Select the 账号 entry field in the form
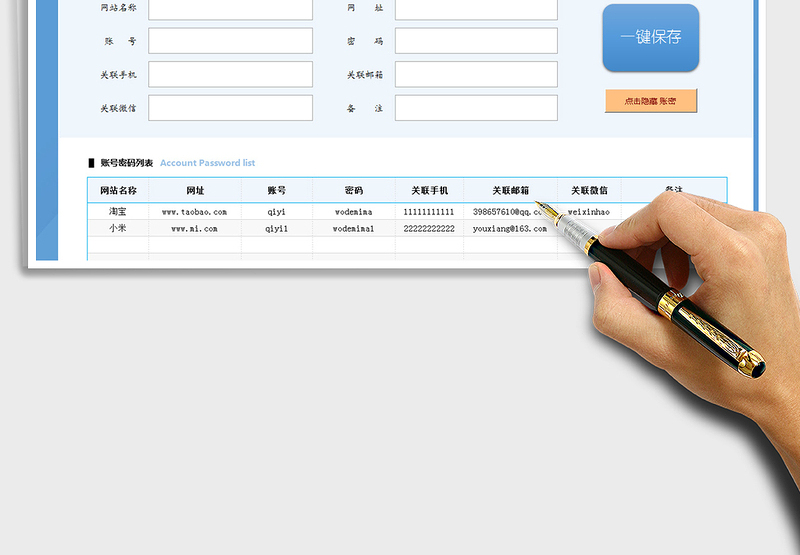Screen dimensions: 800x555 click(230, 41)
